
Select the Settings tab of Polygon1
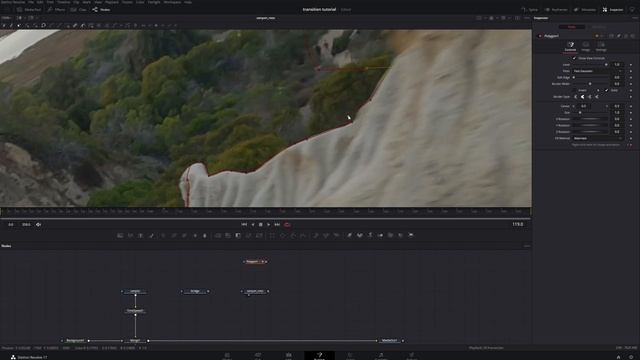[x=601, y=47]
